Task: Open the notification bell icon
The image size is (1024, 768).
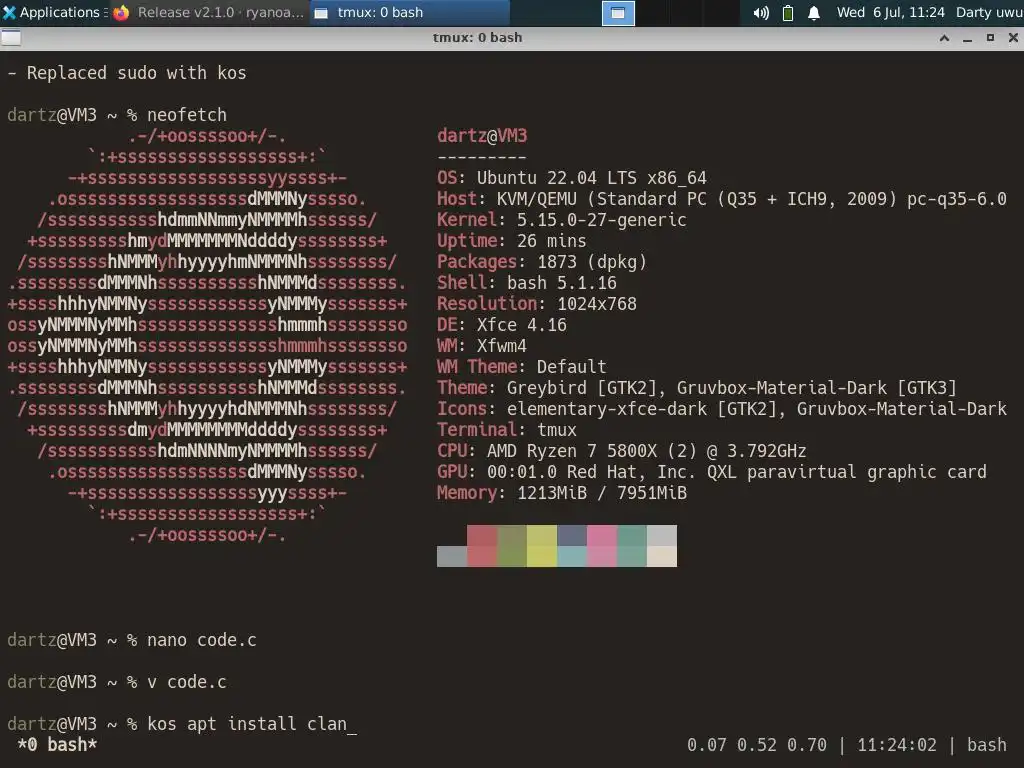Action: (814, 13)
